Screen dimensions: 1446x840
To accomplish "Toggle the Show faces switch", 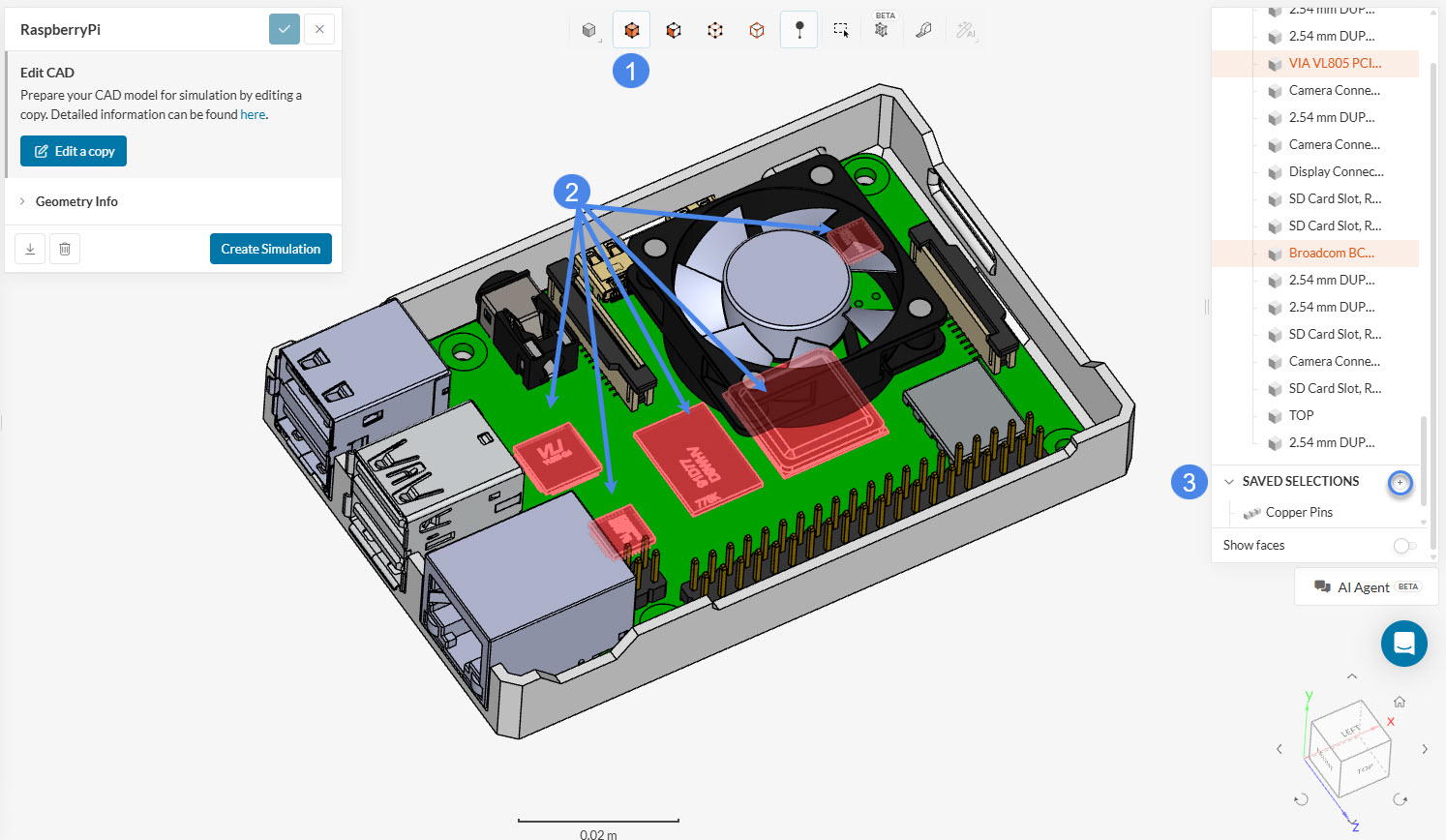I will (1404, 546).
